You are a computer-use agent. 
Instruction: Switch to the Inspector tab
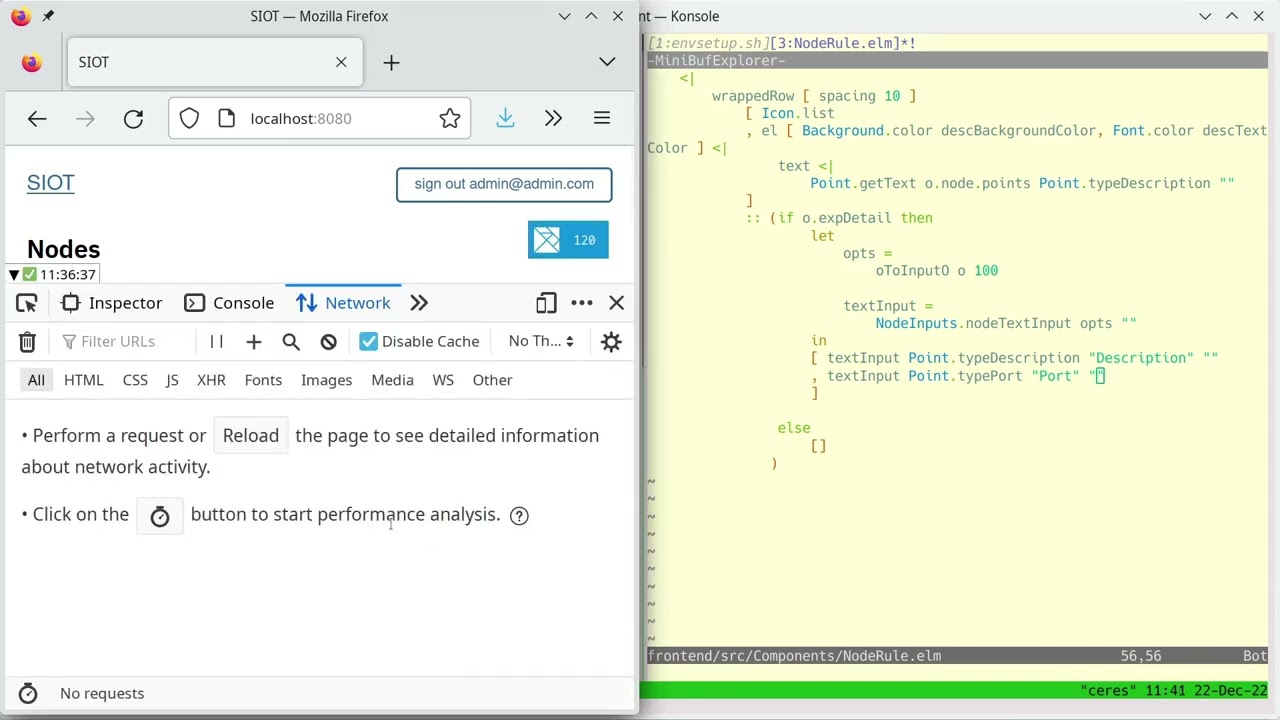click(x=111, y=303)
